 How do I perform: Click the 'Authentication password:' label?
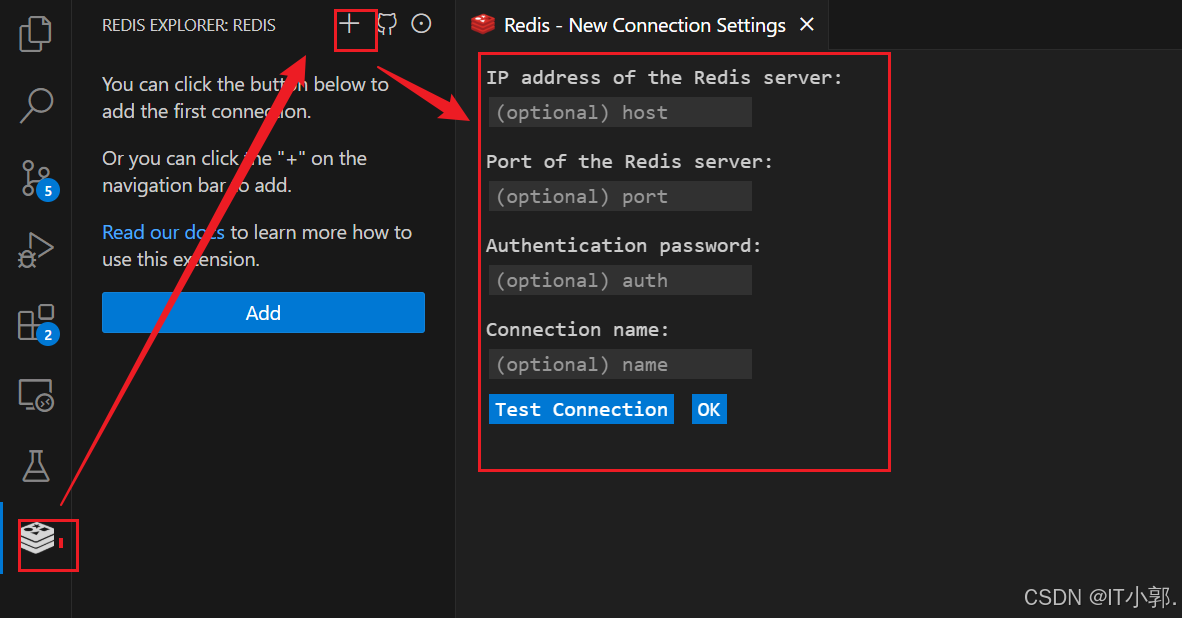(623, 246)
